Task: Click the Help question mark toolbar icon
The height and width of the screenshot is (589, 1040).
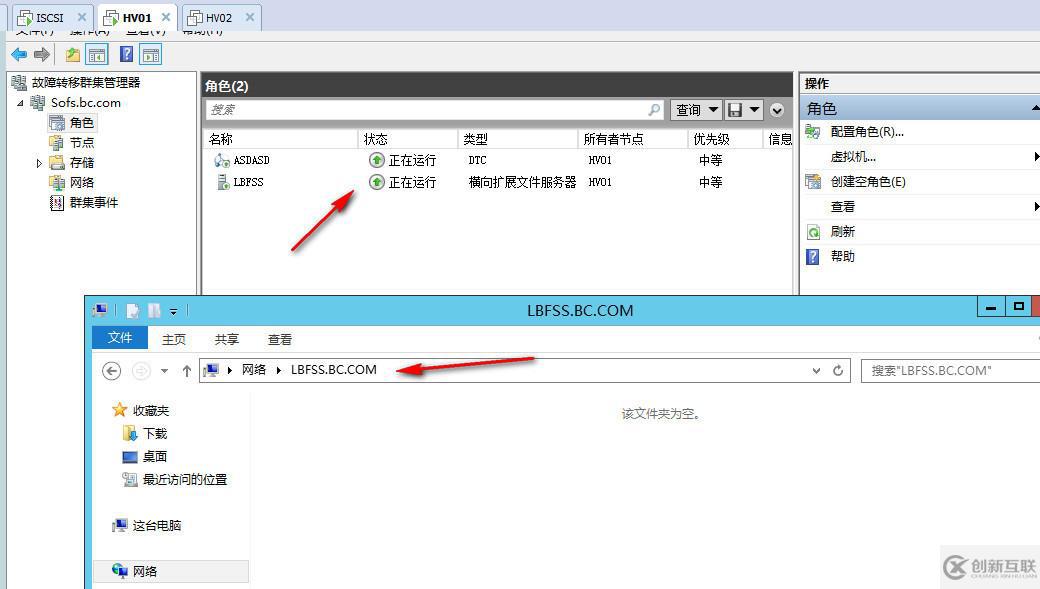Action: (x=126, y=55)
